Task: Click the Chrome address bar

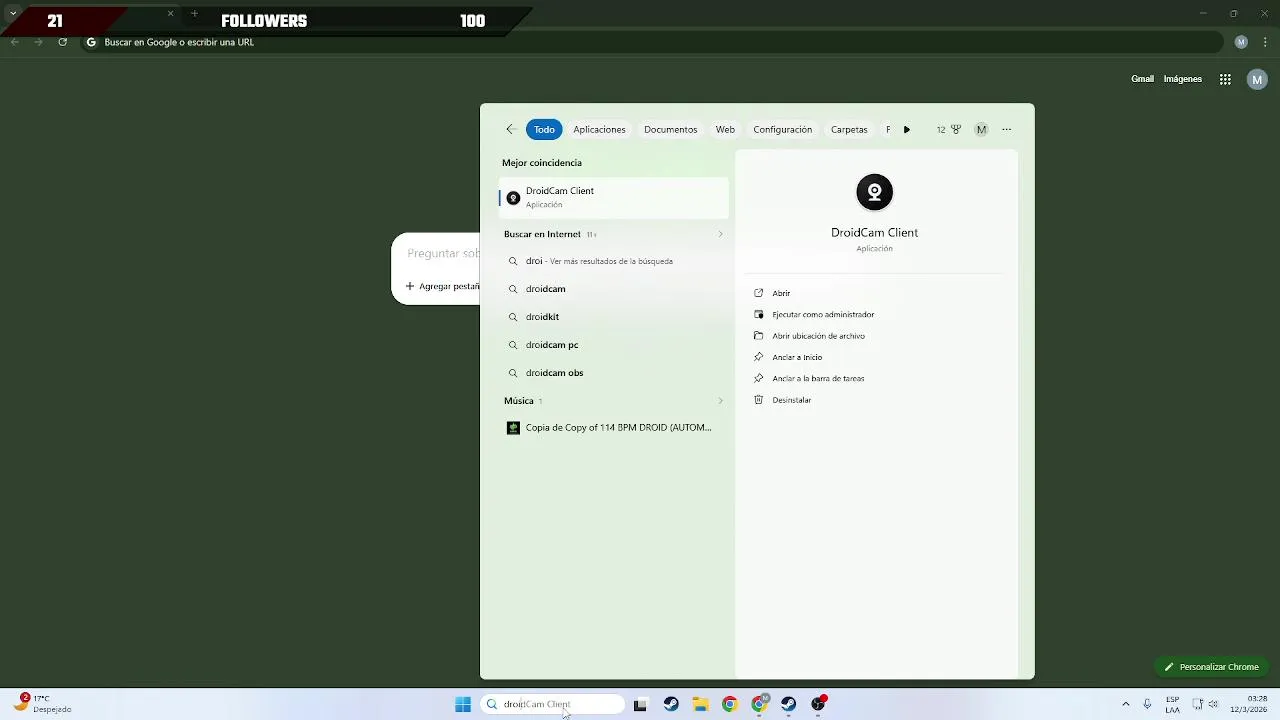Action: (x=650, y=42)
